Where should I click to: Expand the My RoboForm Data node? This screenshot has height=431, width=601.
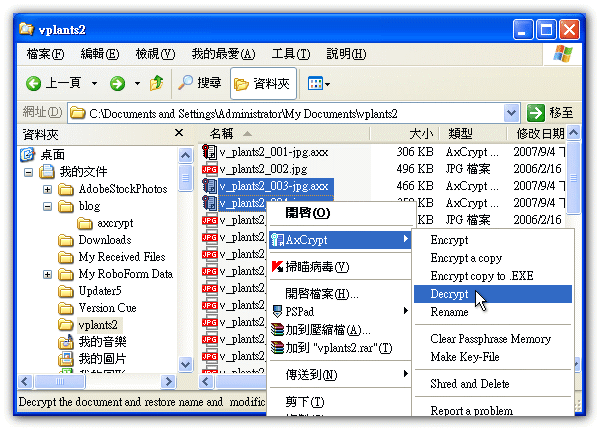click(48, 274)
